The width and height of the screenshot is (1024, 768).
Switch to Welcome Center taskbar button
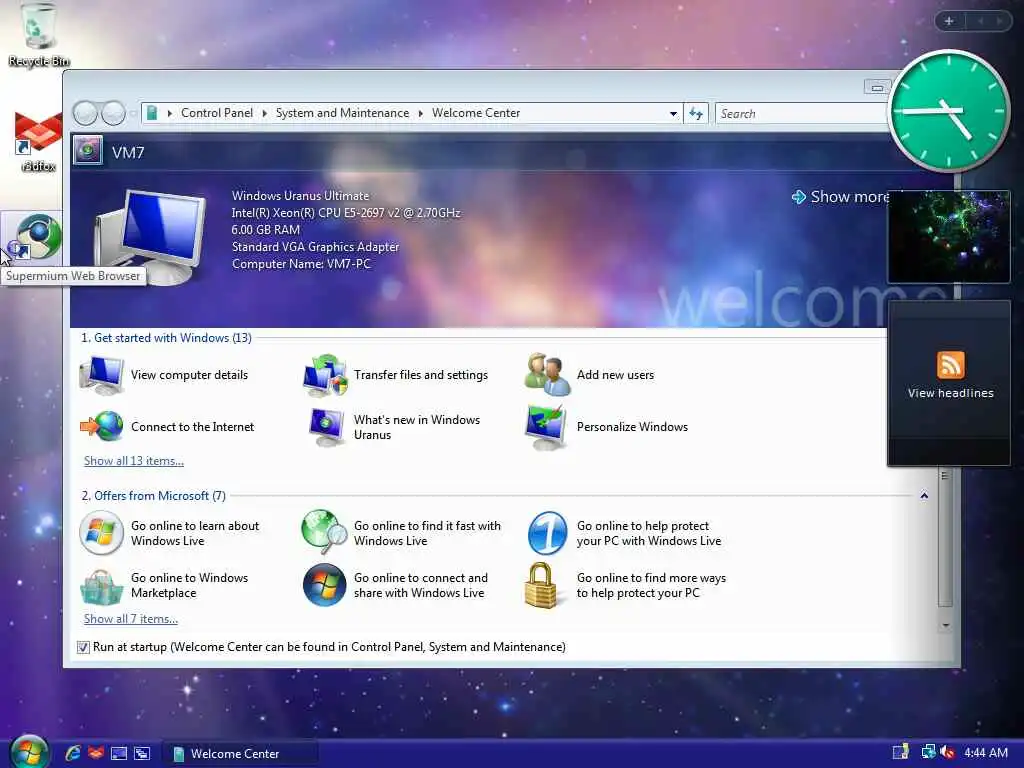[x=240, y=754]
